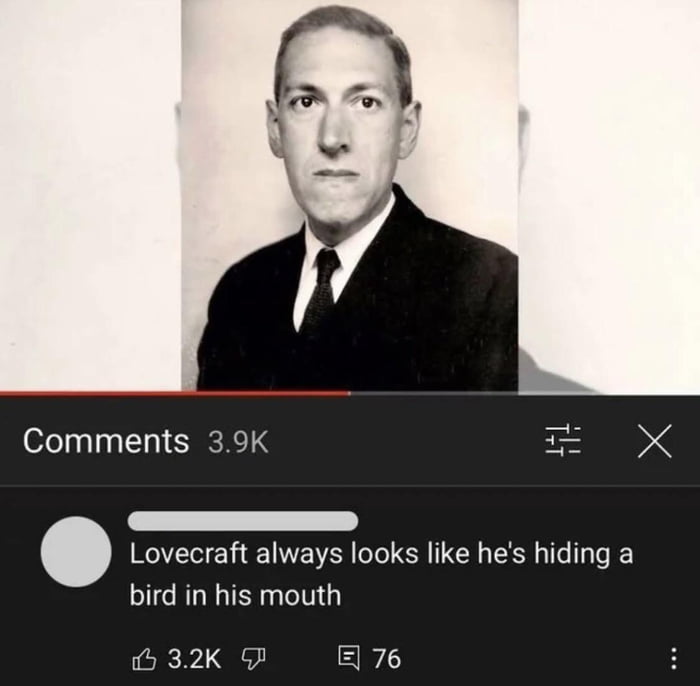View the 76 replies count
The height and width of the screenshot is (686, 700).
click(387, 659)
